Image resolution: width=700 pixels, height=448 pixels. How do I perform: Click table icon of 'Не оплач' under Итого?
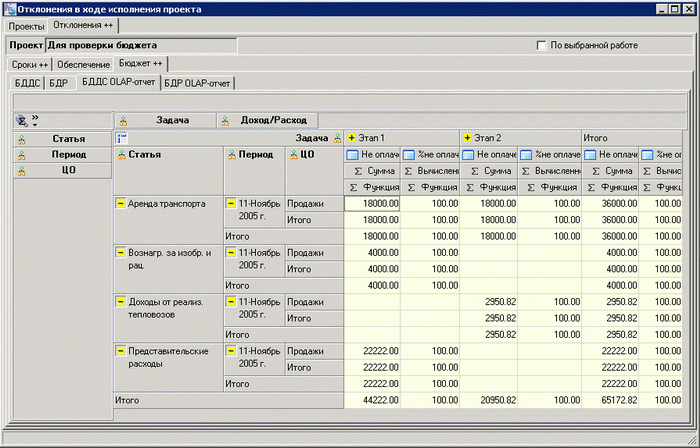pyautogui.click(x=590, y=155)
